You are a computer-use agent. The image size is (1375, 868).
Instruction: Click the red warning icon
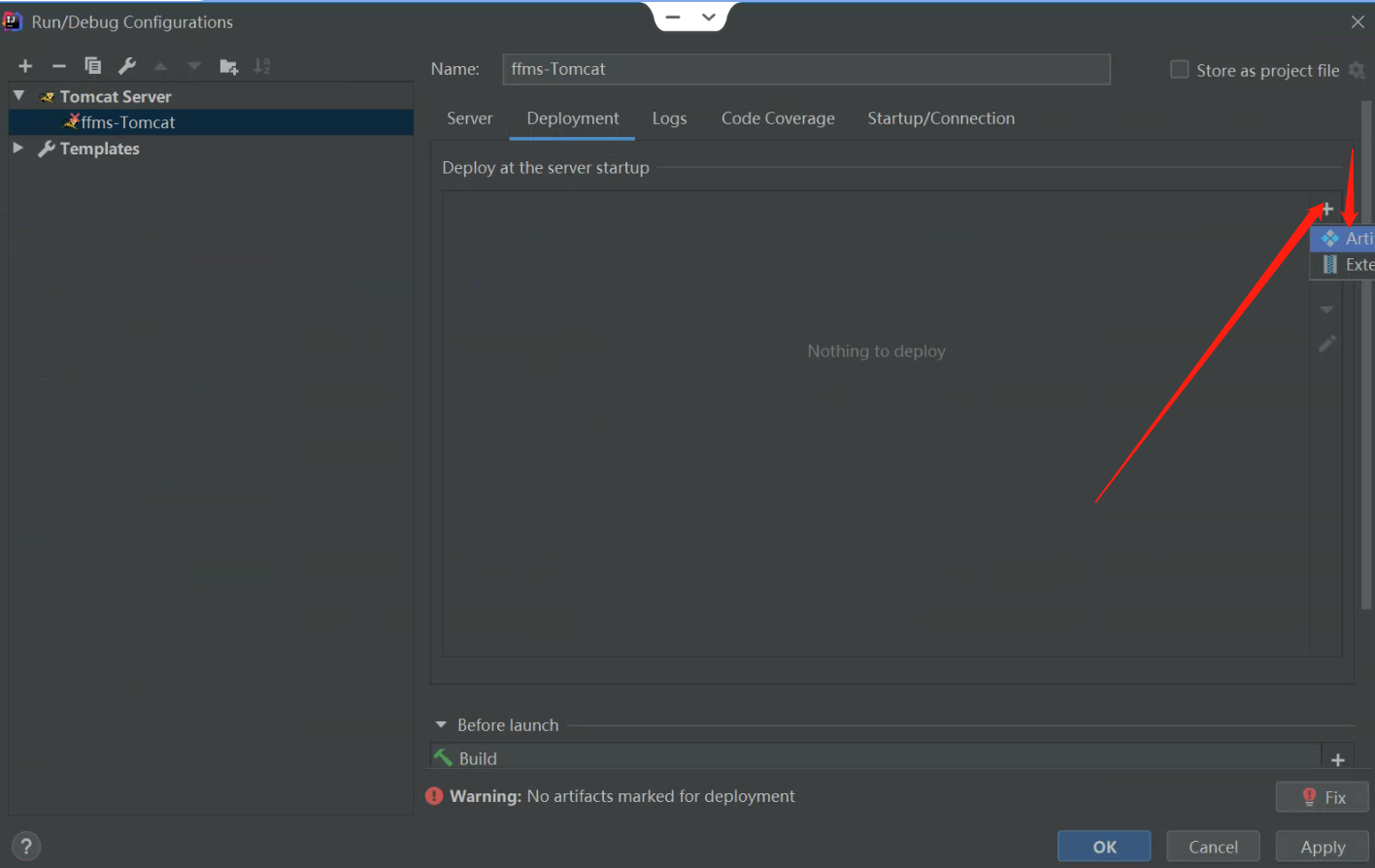(434, 796)
